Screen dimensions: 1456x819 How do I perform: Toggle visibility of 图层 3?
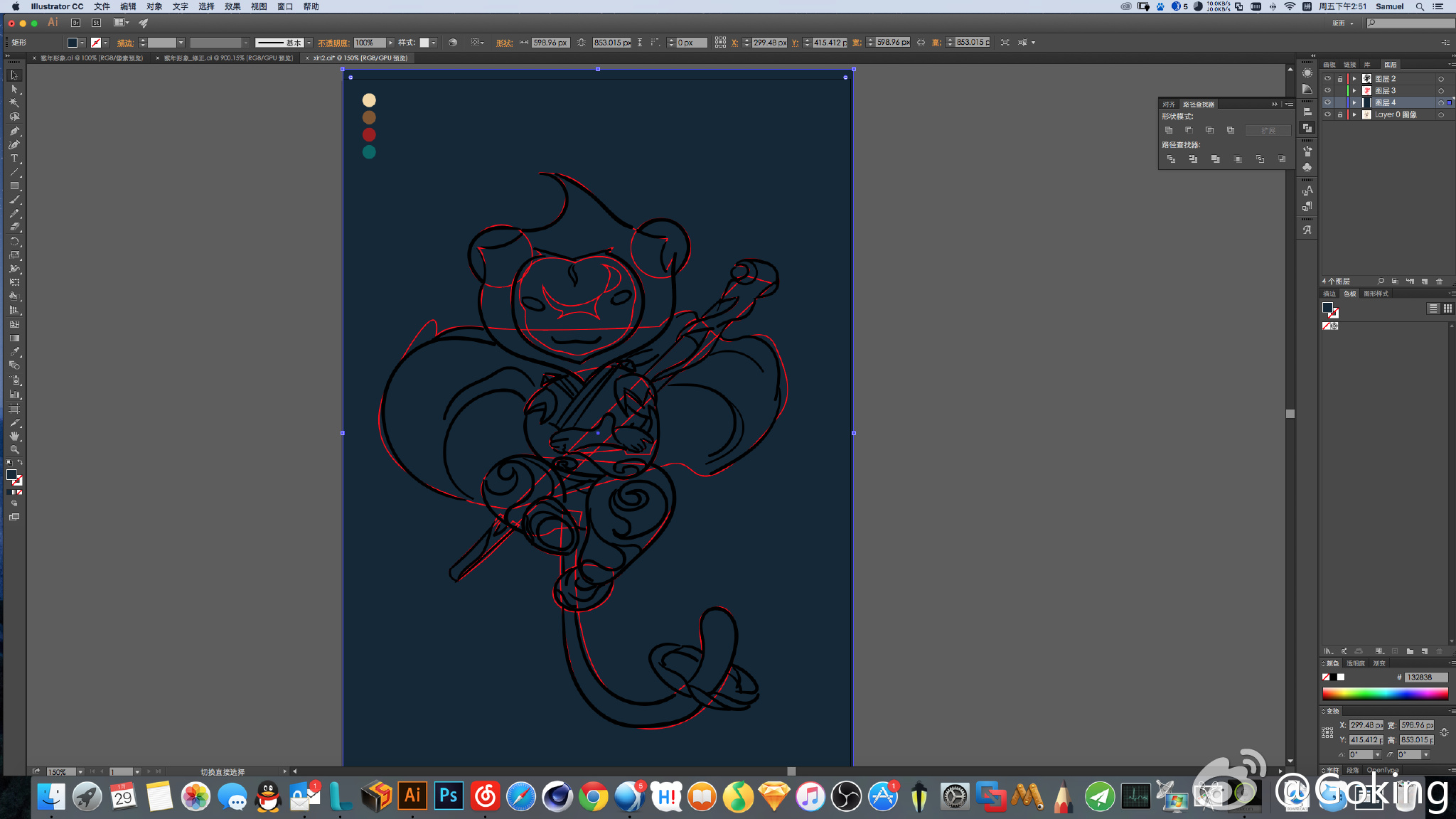1327,91
